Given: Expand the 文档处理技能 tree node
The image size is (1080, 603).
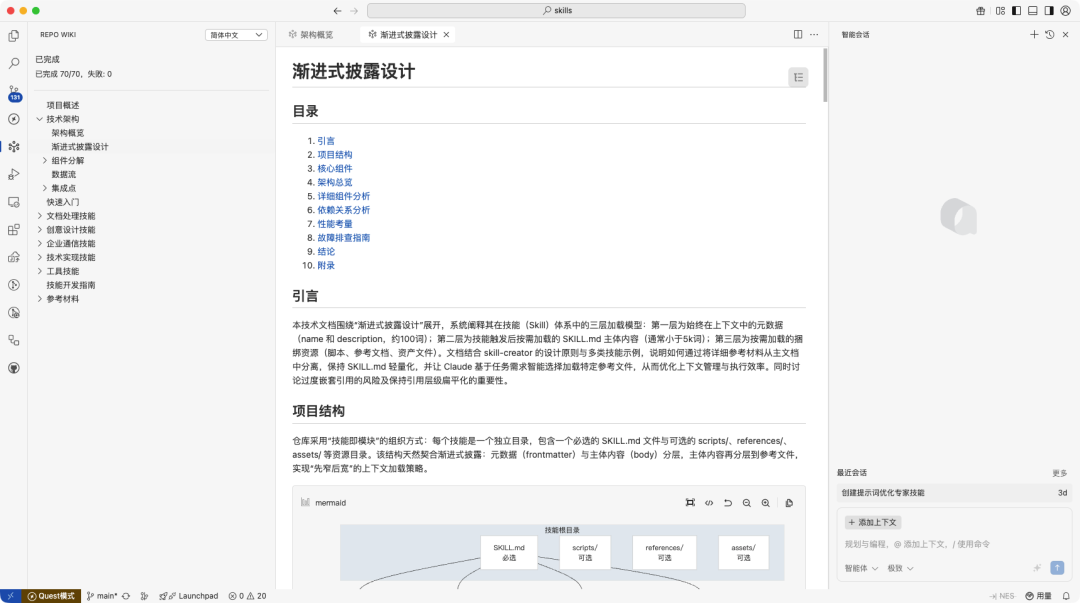Looking at the screenshot, I should pos(40,216).
